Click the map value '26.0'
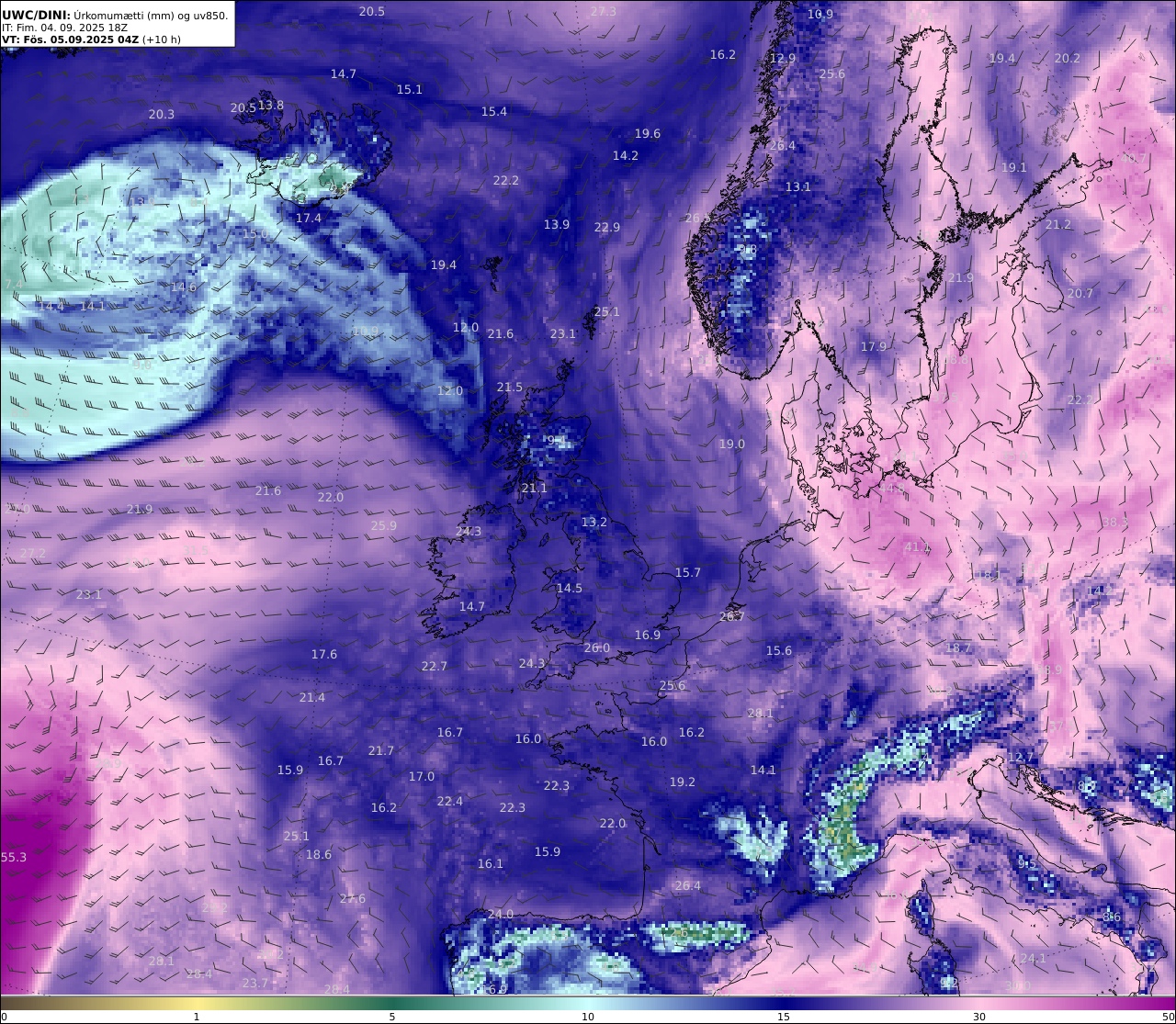Image resolution: width=1176 pixels, height=1024 pixels. point(597,648)
